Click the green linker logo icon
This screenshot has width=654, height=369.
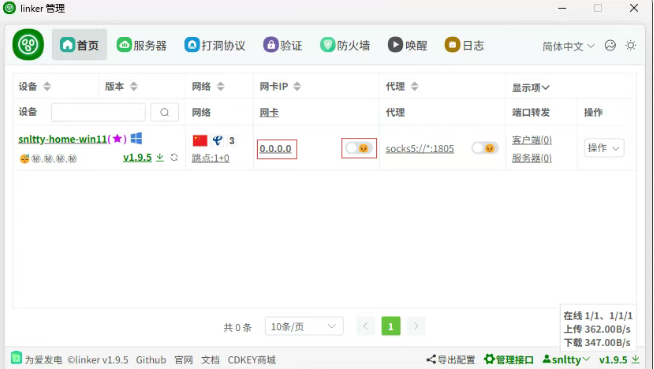click(x=28, y=44)
